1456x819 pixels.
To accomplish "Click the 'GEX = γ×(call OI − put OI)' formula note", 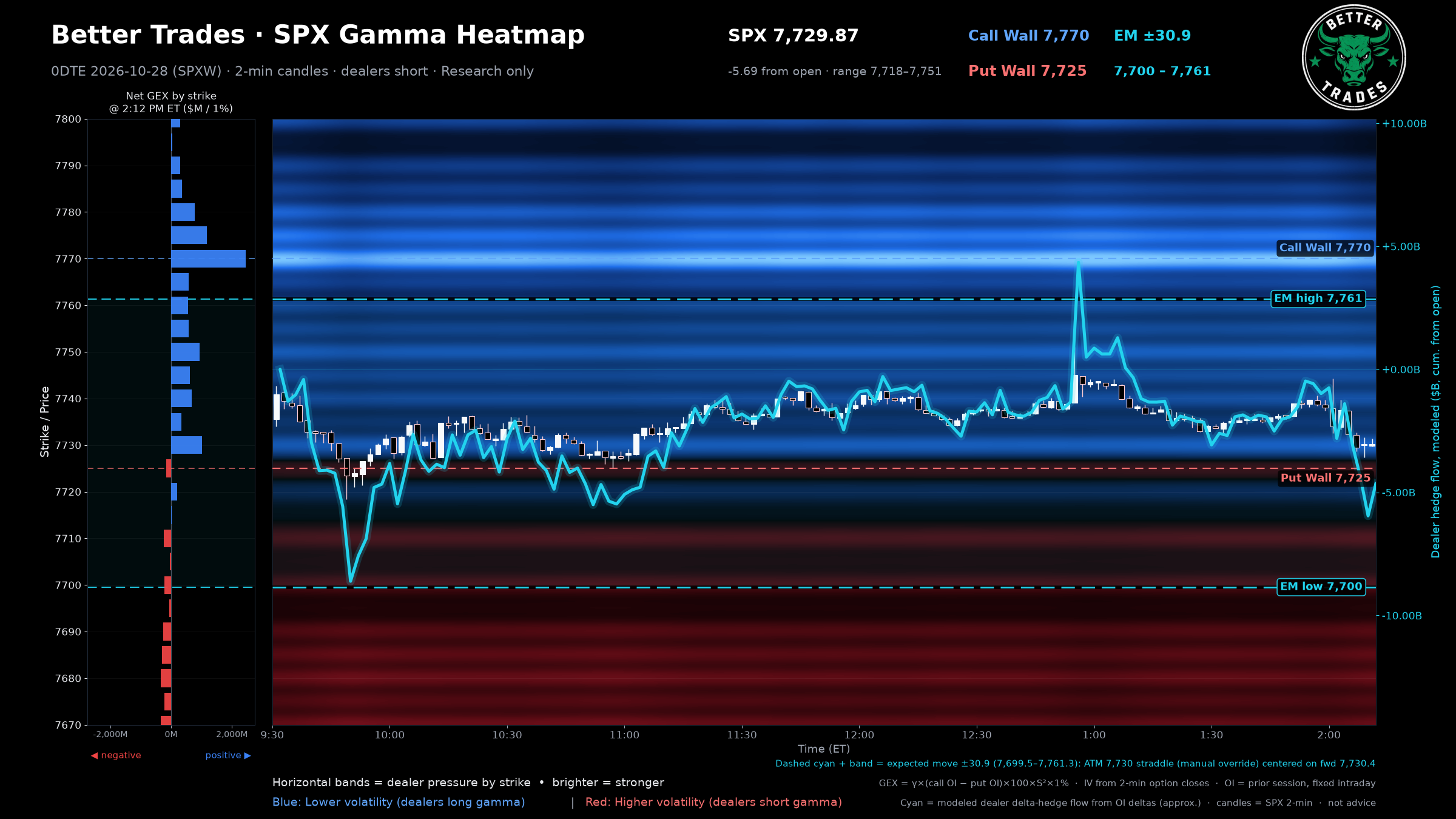I will 1127,783.
